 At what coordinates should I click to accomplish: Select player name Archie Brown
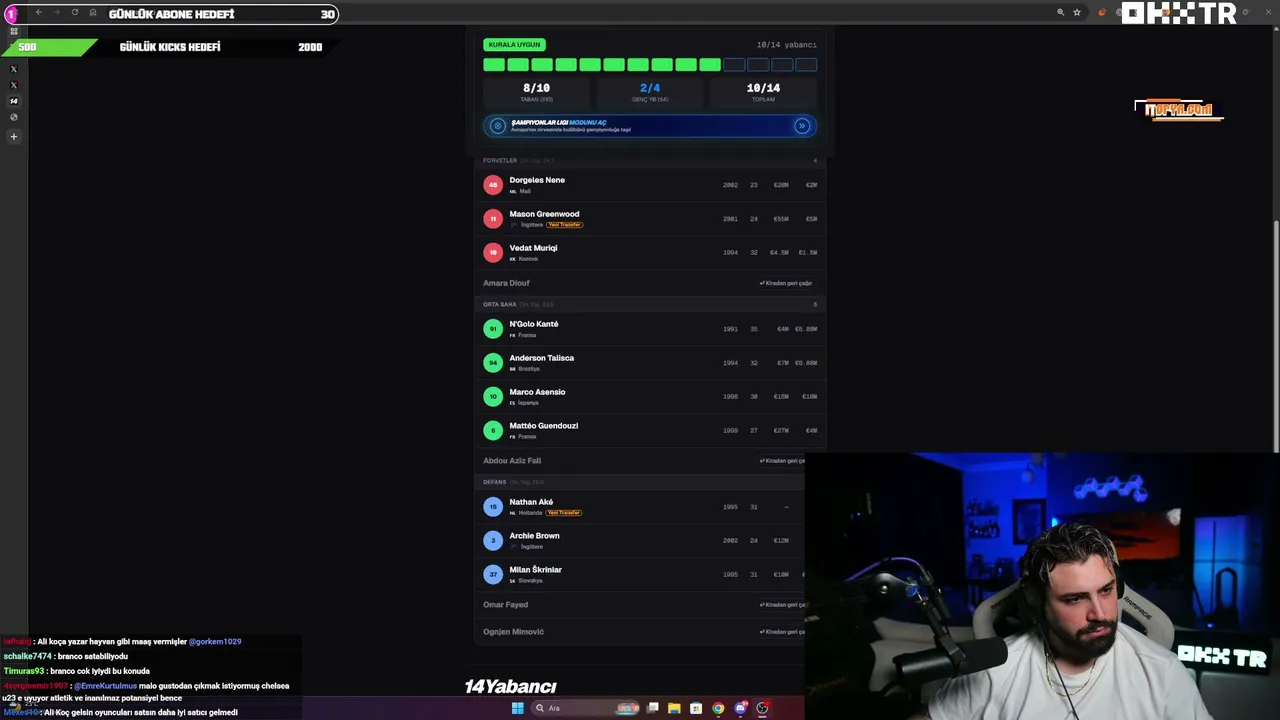(x=534, y=536)
